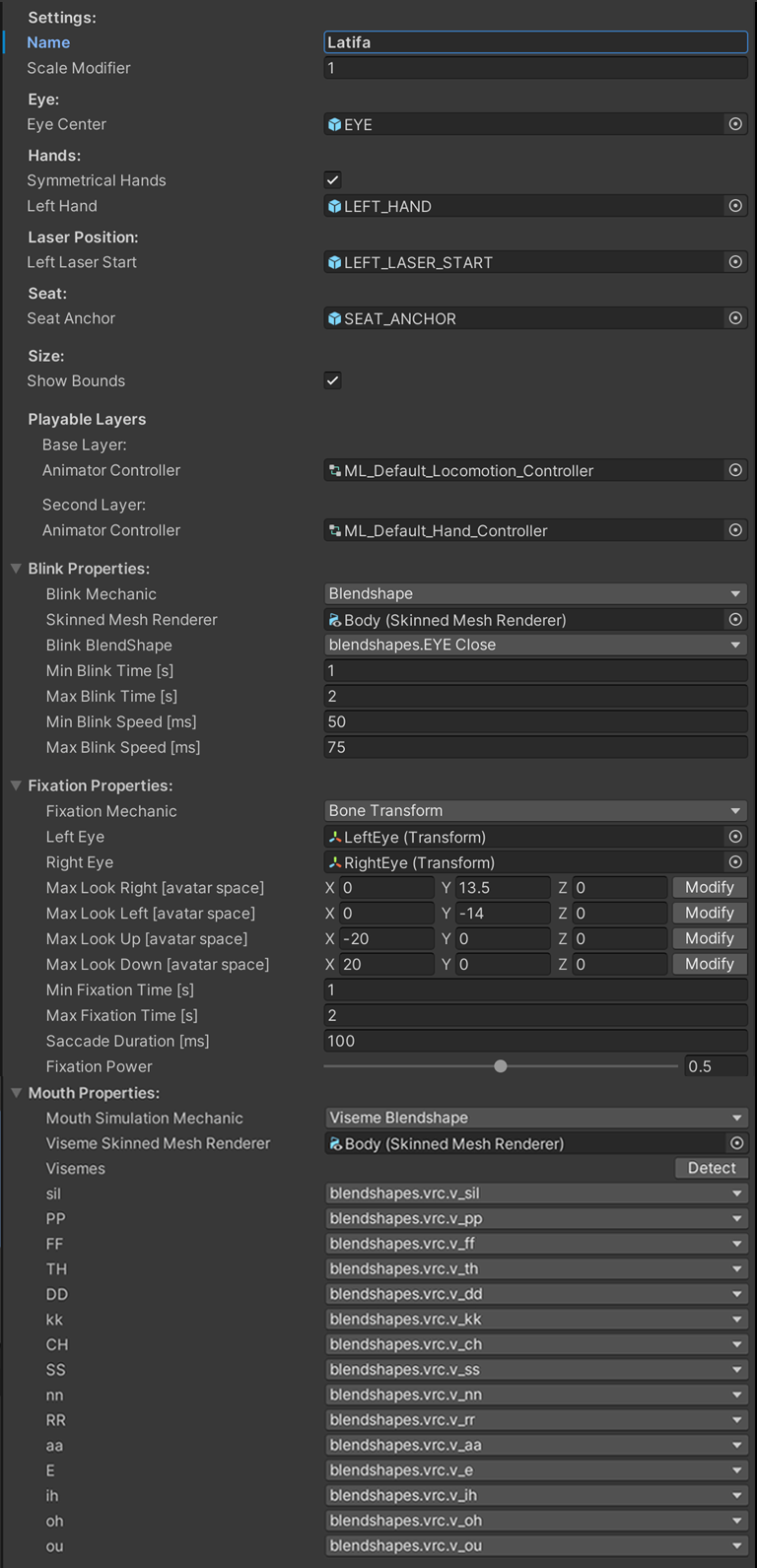Collapse the Blink Properties section
The image size is (757, 1568).
coord(16,569)
